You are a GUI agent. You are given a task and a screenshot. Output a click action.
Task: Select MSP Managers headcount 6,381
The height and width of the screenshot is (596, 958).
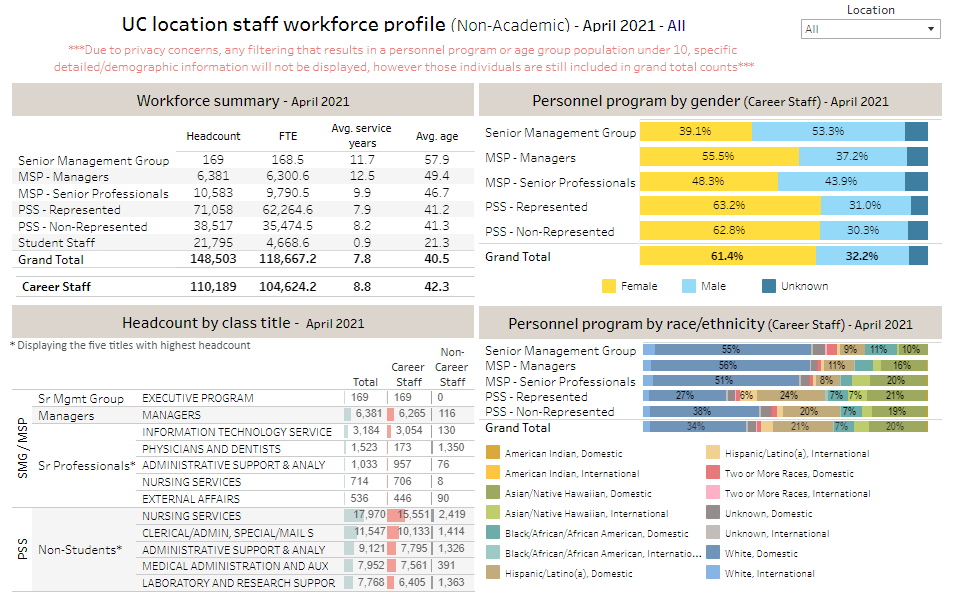pos(213,176)
